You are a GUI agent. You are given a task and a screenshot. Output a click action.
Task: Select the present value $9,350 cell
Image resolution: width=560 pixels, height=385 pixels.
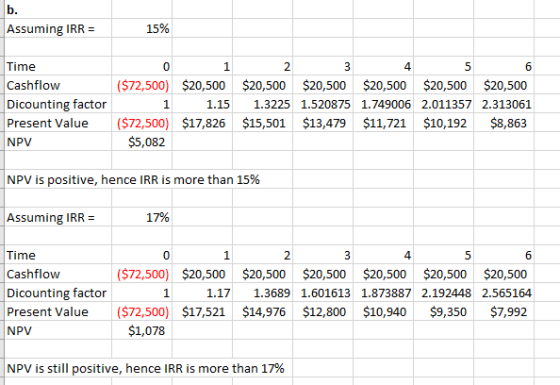coord(444,312)
